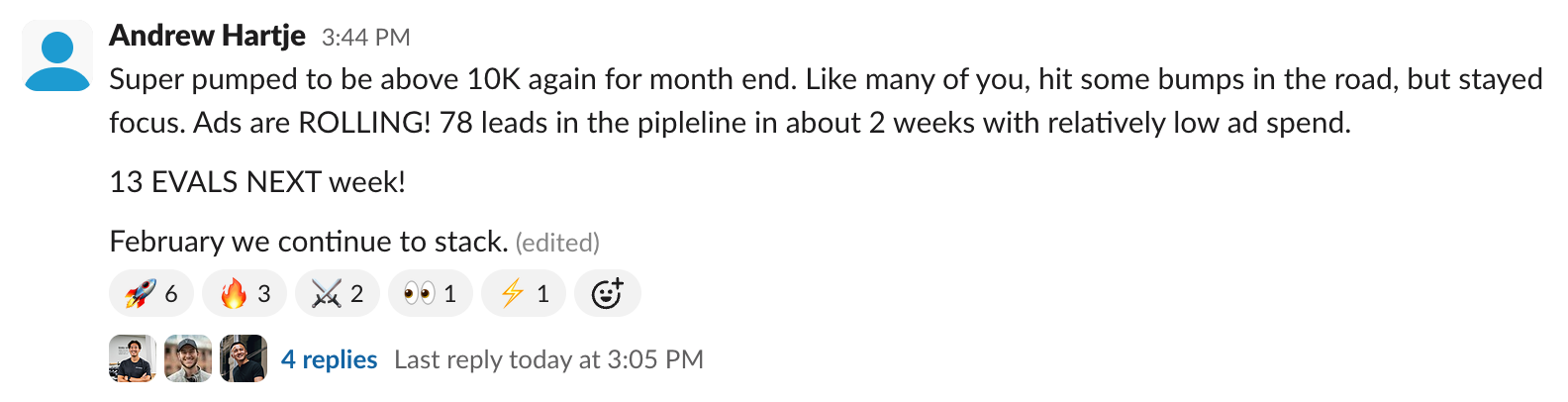This screenshot has width=1568, height=402.
Task: Toggle the fire emoji reaction
Action: [244, 294]
